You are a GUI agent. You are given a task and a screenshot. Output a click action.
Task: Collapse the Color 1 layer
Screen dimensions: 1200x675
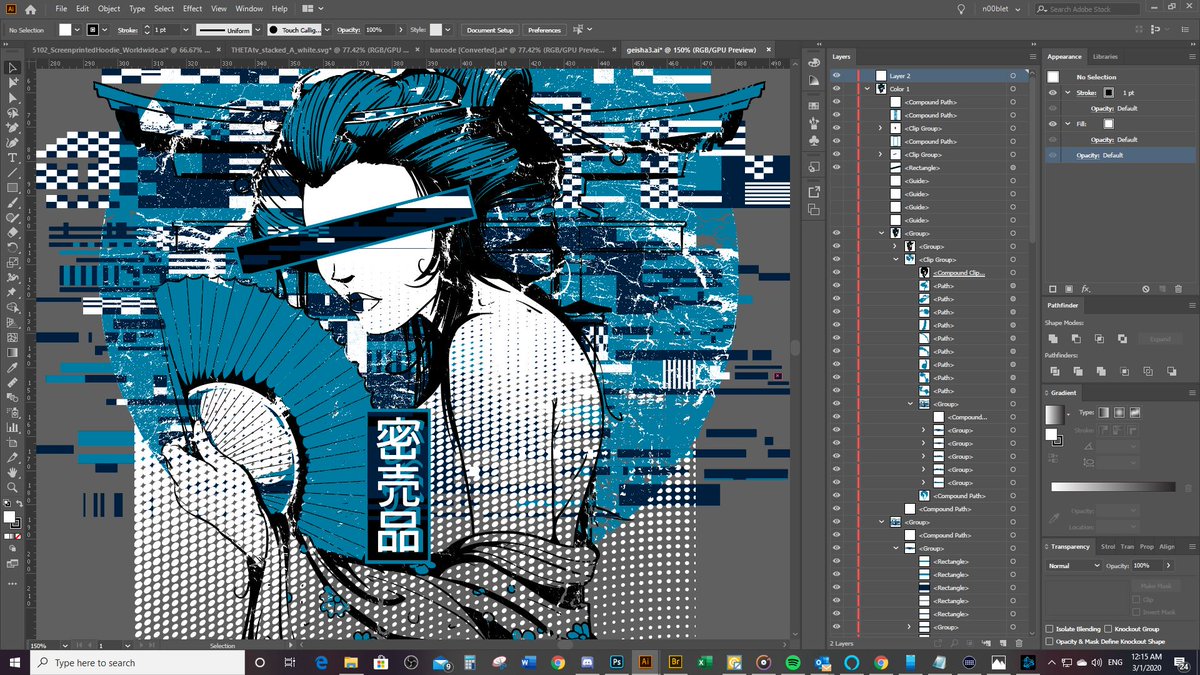pyautogui.click(x=868, y=89)
